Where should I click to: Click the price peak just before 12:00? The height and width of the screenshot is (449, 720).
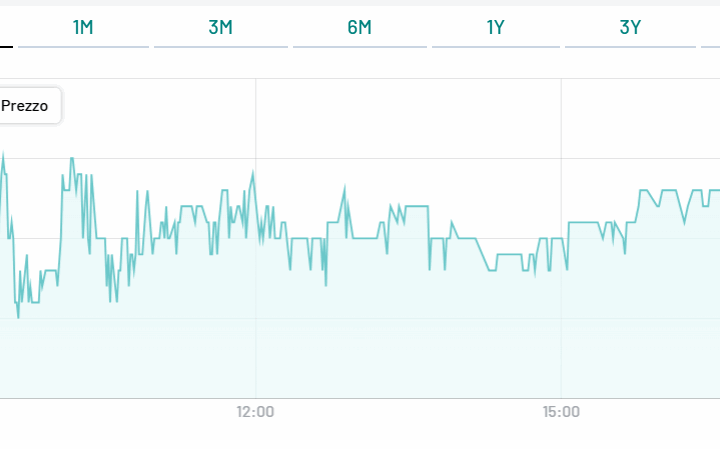pyautogui.click(x=253, y=172)
